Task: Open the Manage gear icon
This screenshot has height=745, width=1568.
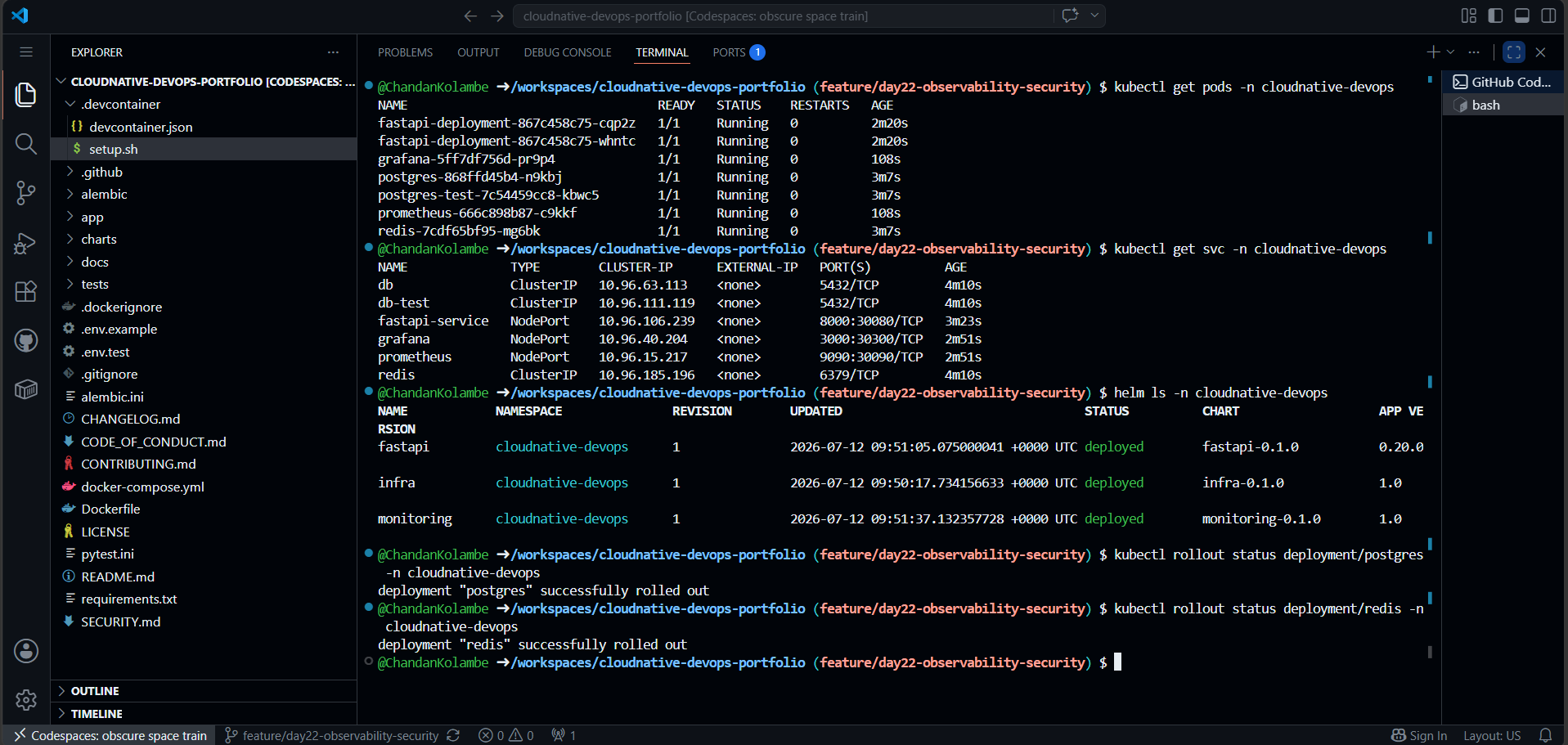Action: 25,700
